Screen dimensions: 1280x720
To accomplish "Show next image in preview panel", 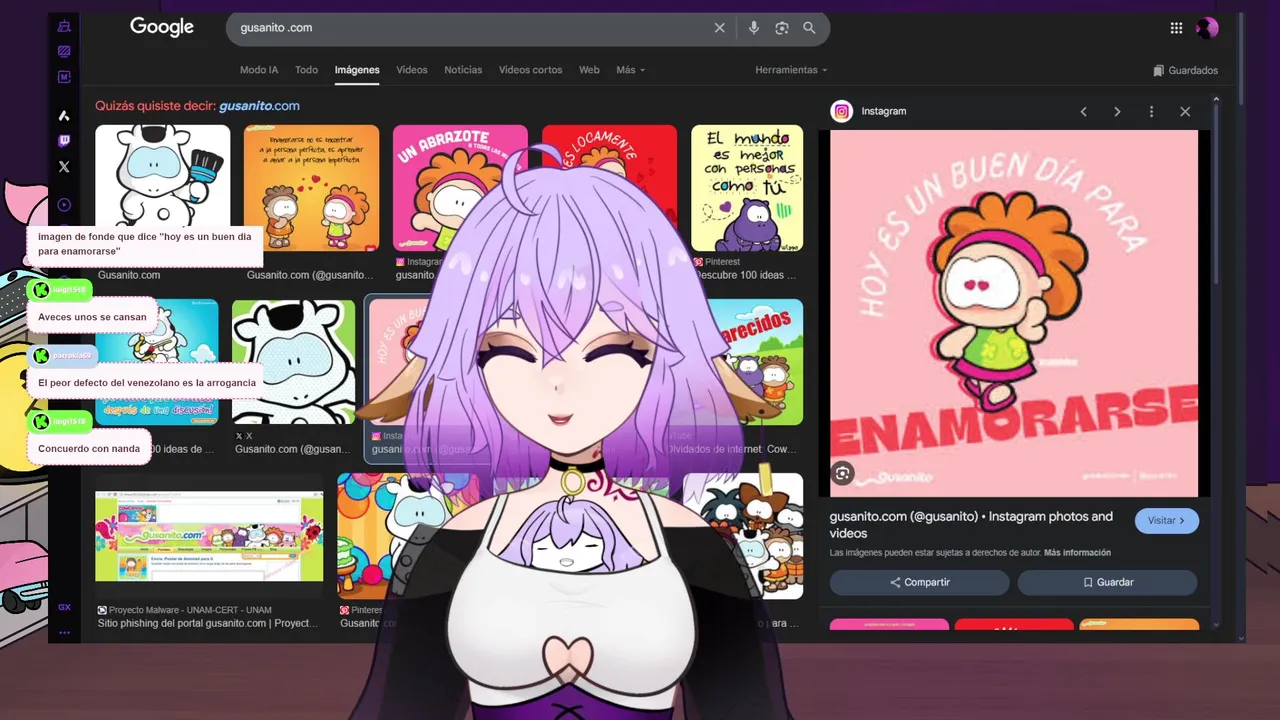I will click(1117, 112).
